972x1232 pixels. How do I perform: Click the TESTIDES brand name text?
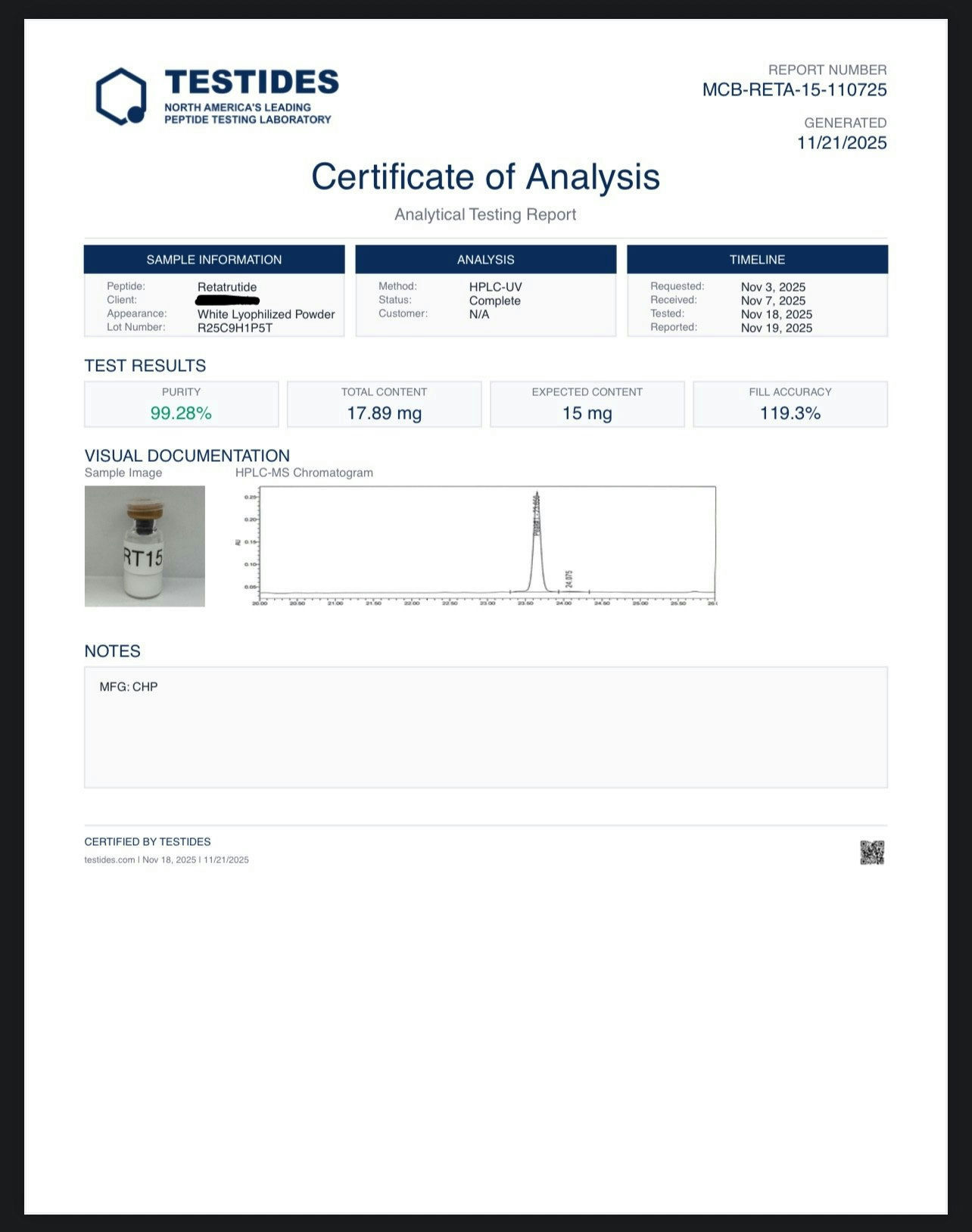251,83
